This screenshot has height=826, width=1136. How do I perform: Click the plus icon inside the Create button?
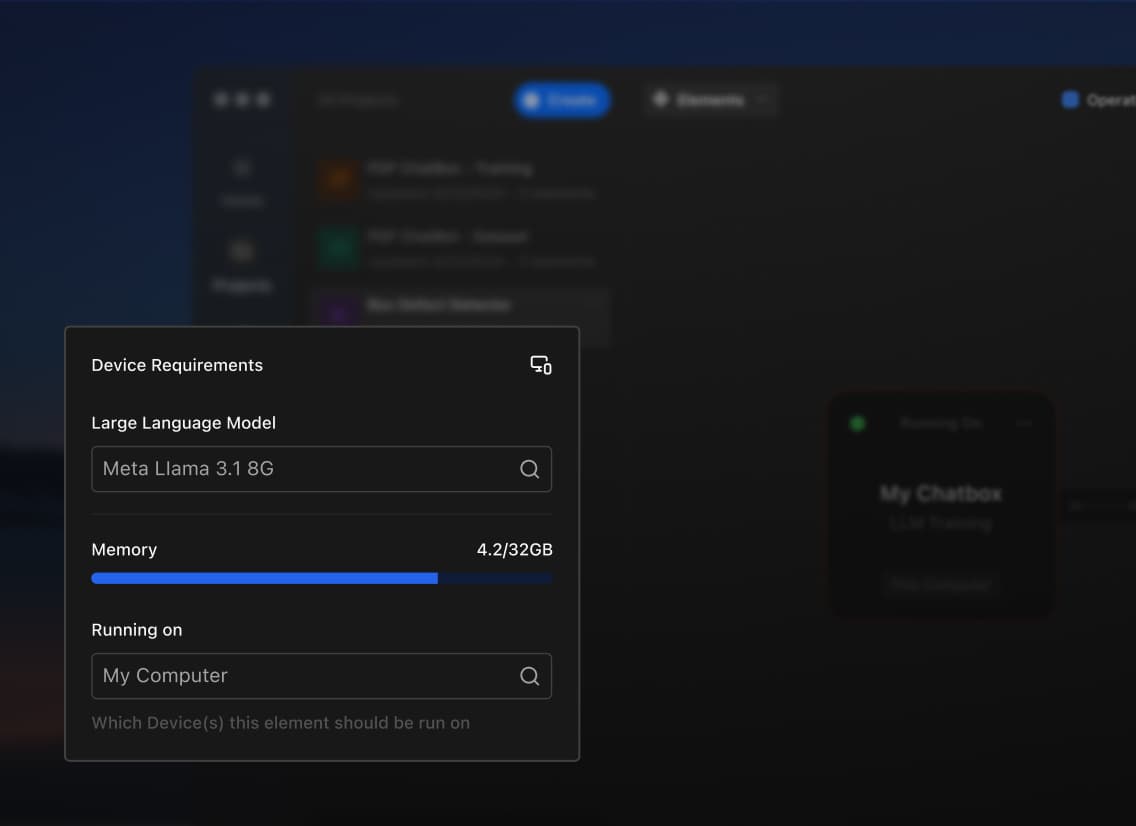[x=533, y=100]
